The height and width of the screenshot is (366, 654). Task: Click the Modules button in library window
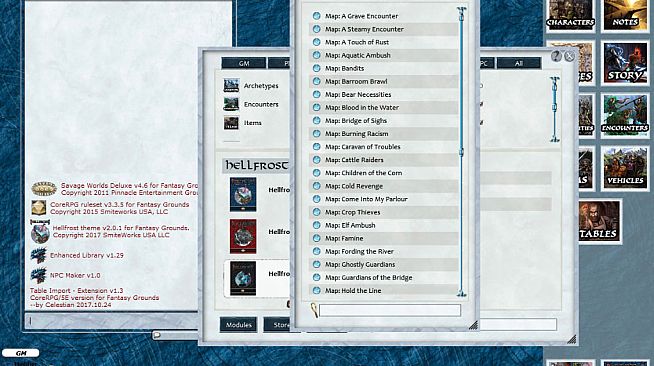pyautogui.click(x=239, y=325)
